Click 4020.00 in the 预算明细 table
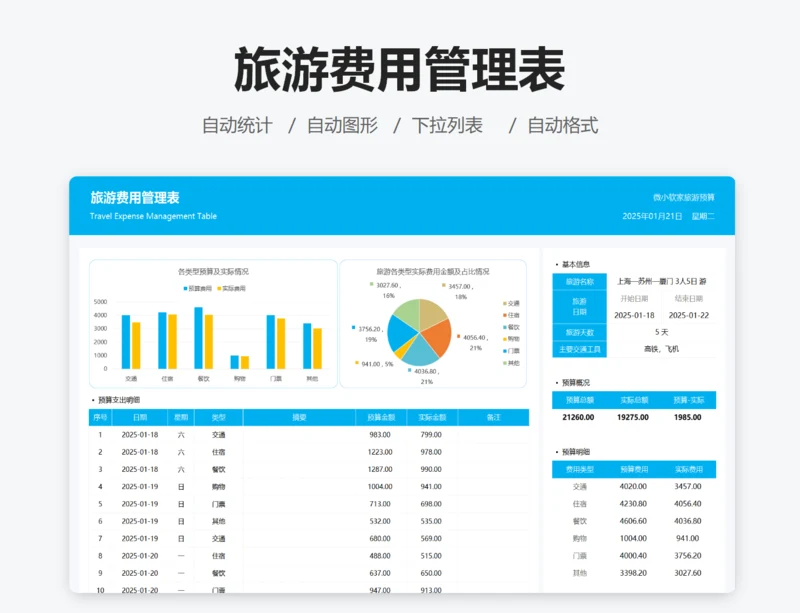Image resolution: width=800 pixels, height=613 pixels. tap(633, 486)
